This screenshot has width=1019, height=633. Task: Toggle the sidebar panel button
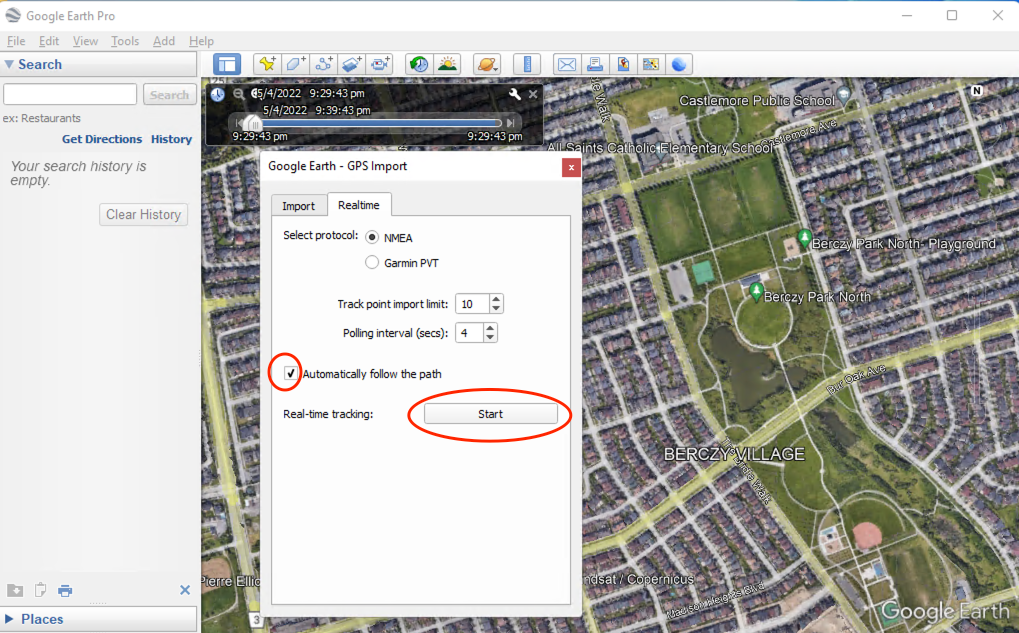point(227,64)
